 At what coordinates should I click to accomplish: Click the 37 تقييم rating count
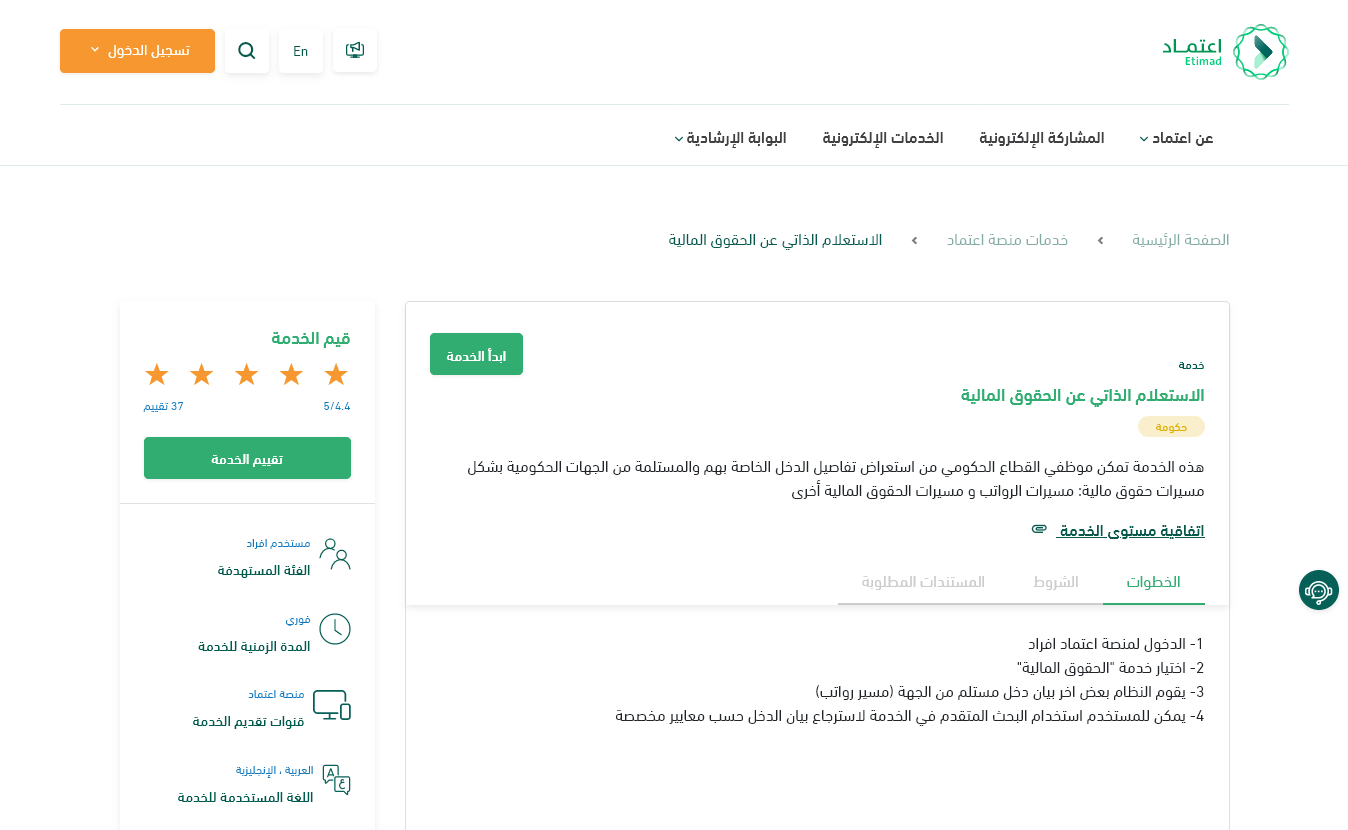[163, 407]
